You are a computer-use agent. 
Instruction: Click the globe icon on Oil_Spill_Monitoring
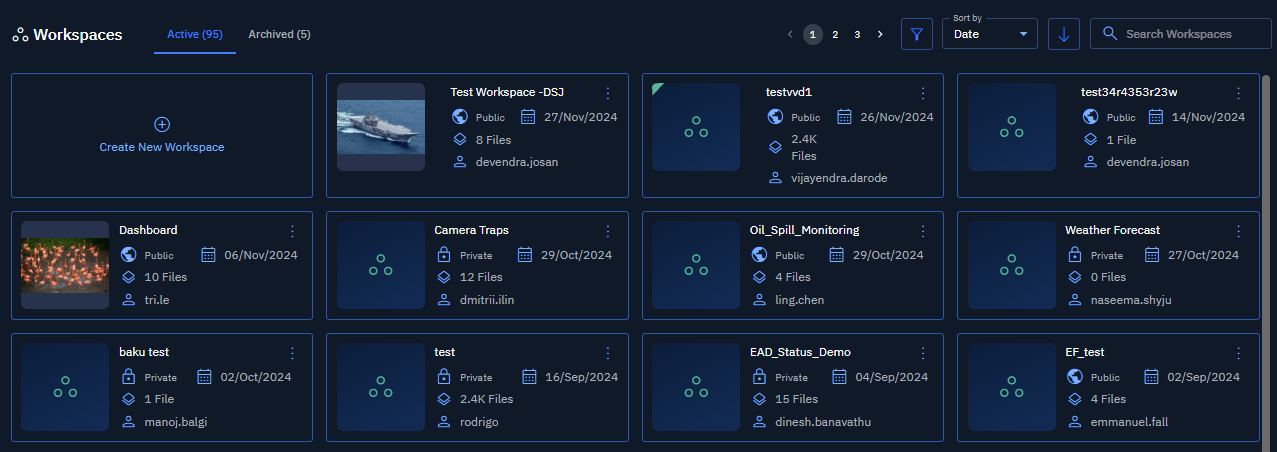tap(759, 255)
